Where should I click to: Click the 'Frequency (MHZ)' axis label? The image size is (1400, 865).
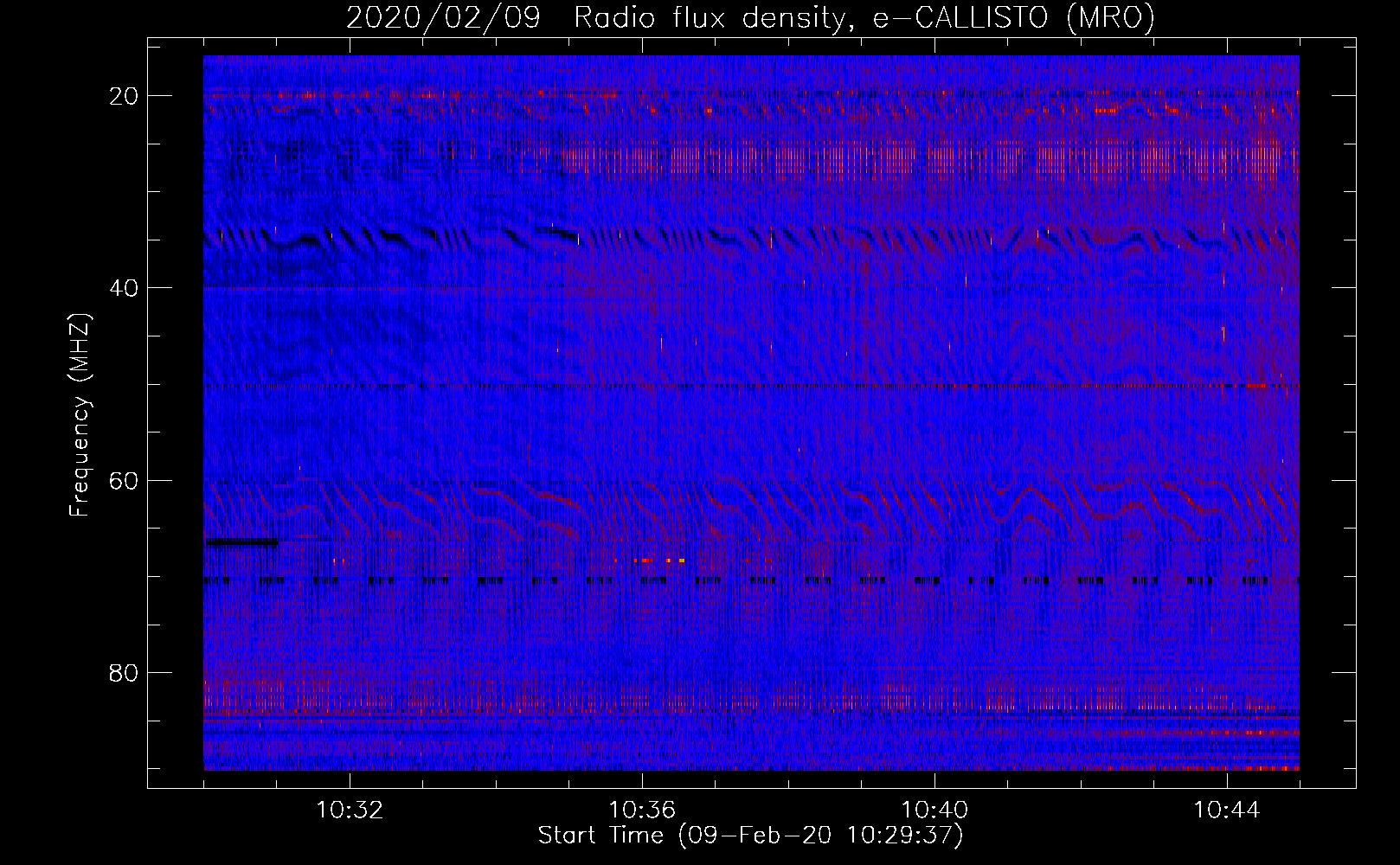(x=80, y=415)
